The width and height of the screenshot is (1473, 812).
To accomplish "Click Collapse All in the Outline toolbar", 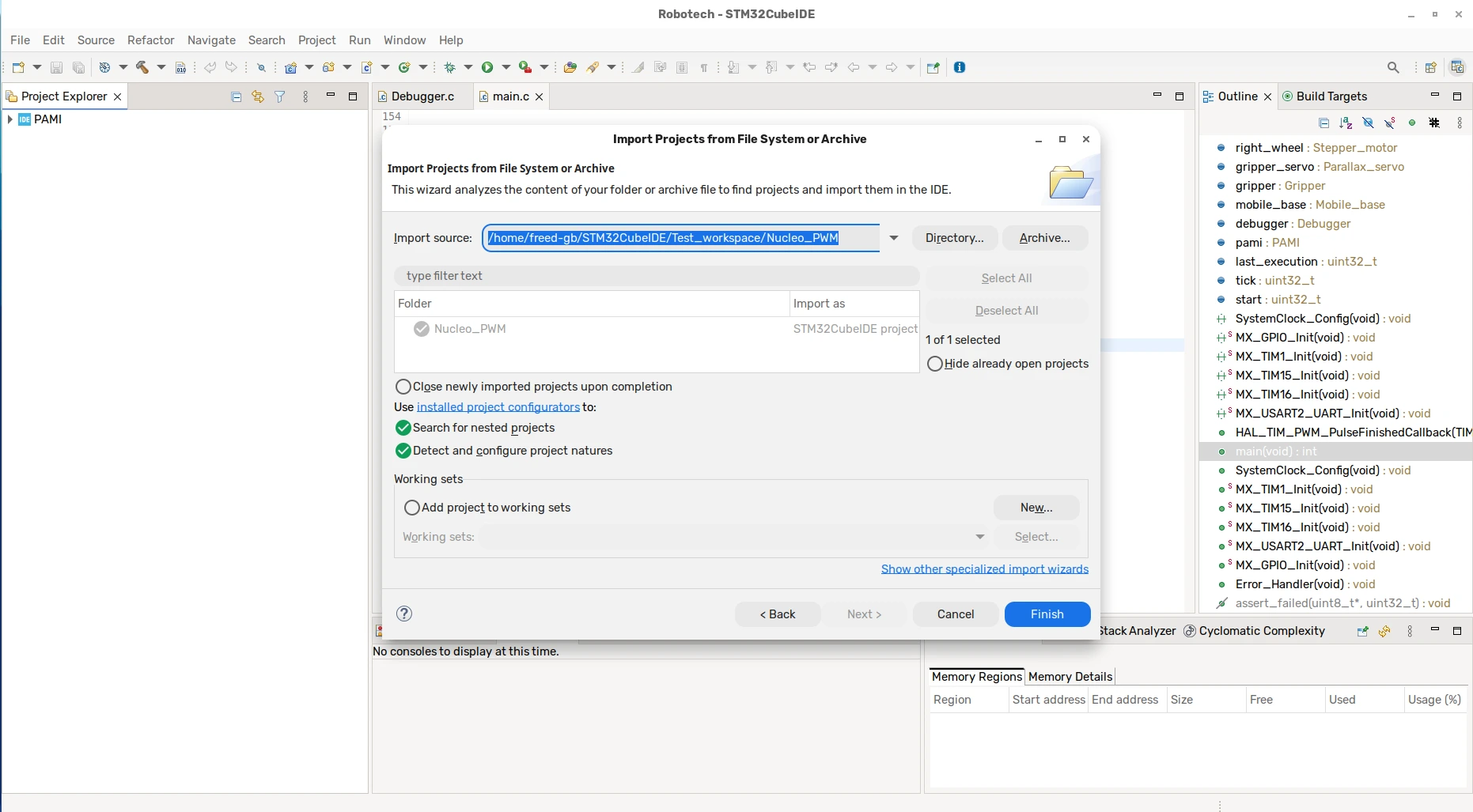I will (1323, 123).
